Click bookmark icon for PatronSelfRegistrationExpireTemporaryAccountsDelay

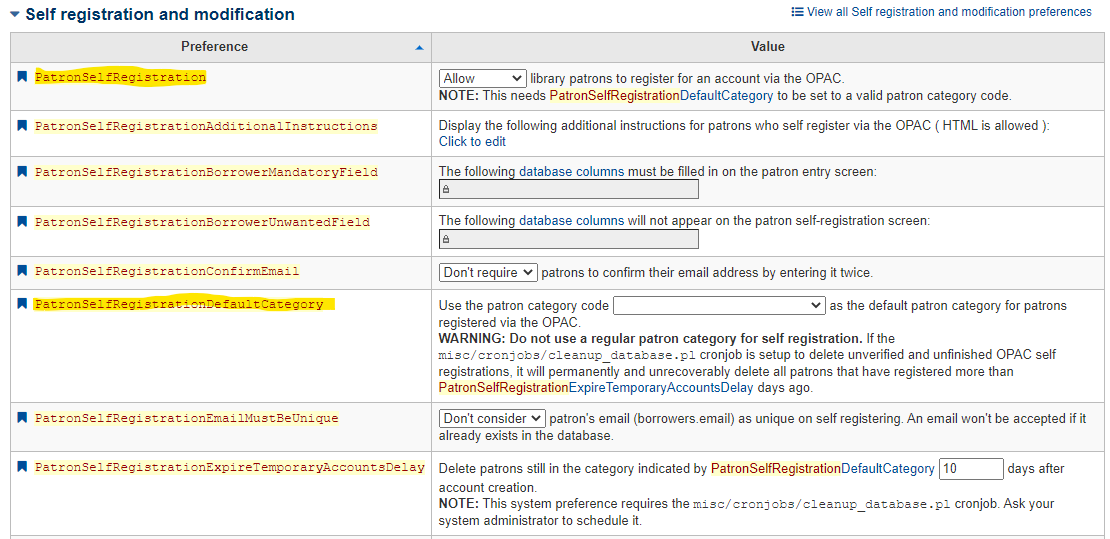coord(23,467)
